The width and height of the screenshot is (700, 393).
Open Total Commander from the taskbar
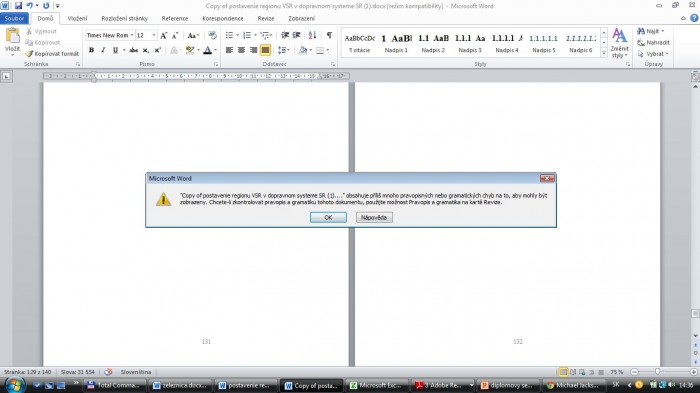click(114, 385)
